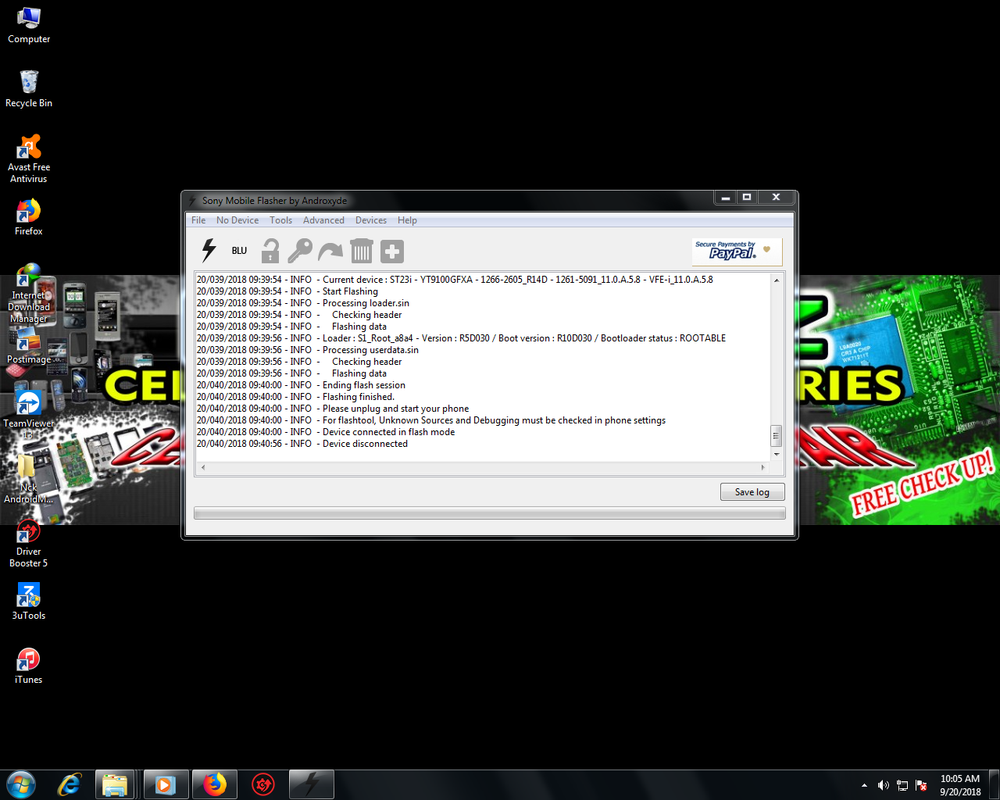Select log line 'Flashing finished.'
The image size is (1000, 800).
pos(295,397)
